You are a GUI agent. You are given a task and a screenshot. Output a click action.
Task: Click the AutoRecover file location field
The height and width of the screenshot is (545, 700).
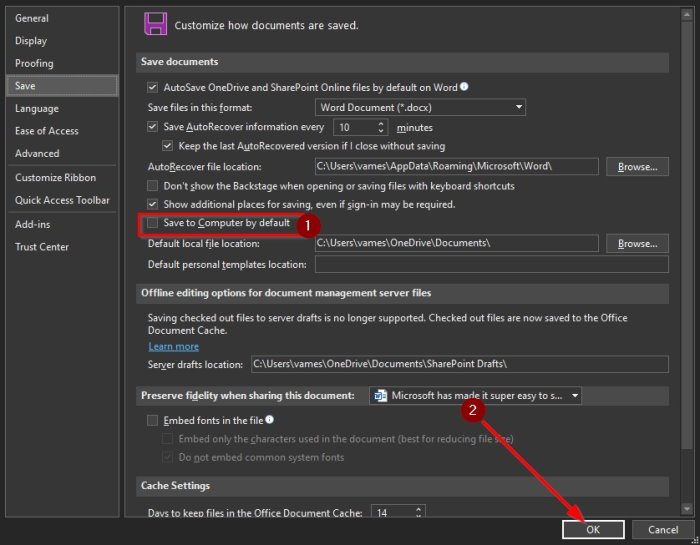pyautogui.click(x=457, y=166)
